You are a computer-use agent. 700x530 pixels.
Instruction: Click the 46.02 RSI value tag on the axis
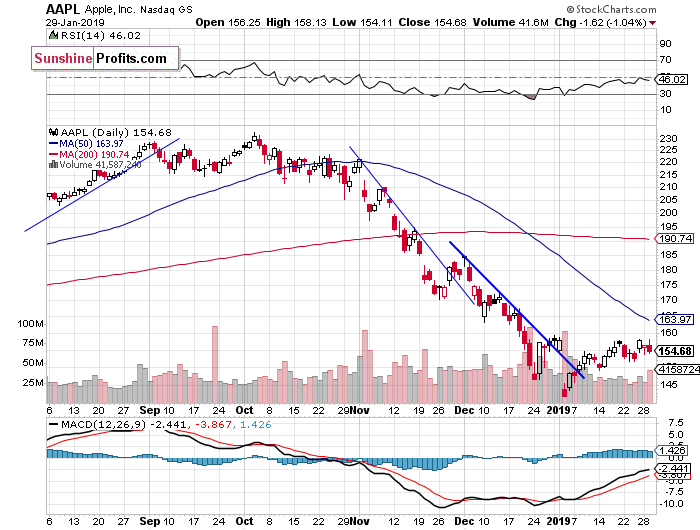pos(671,79)
